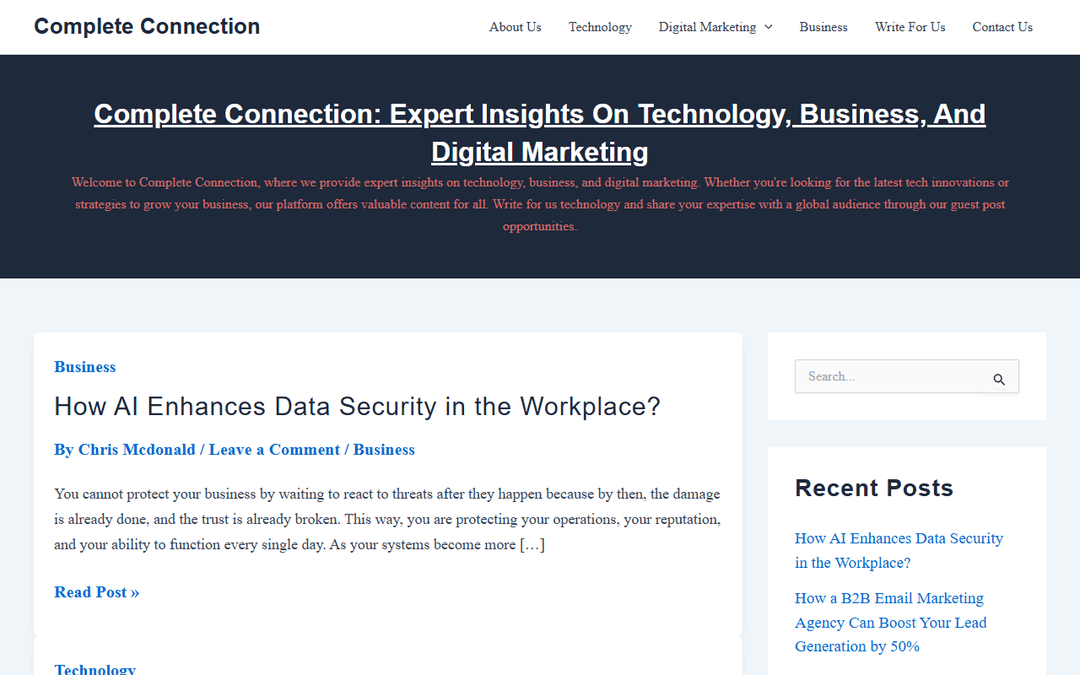
Task: Click the Read Post » link
Action: pos(96,592)
